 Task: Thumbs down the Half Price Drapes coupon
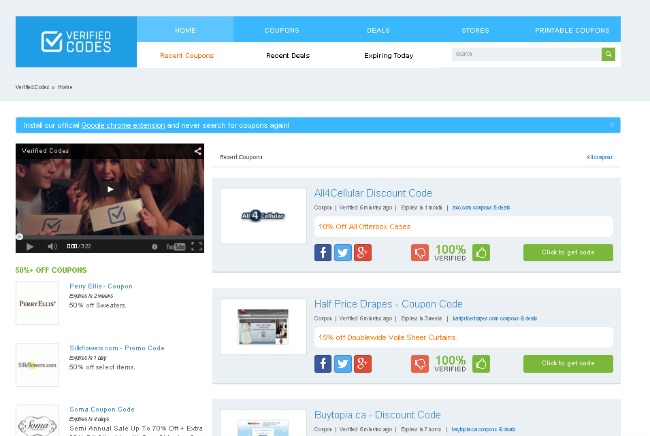[x=420, y=364]
